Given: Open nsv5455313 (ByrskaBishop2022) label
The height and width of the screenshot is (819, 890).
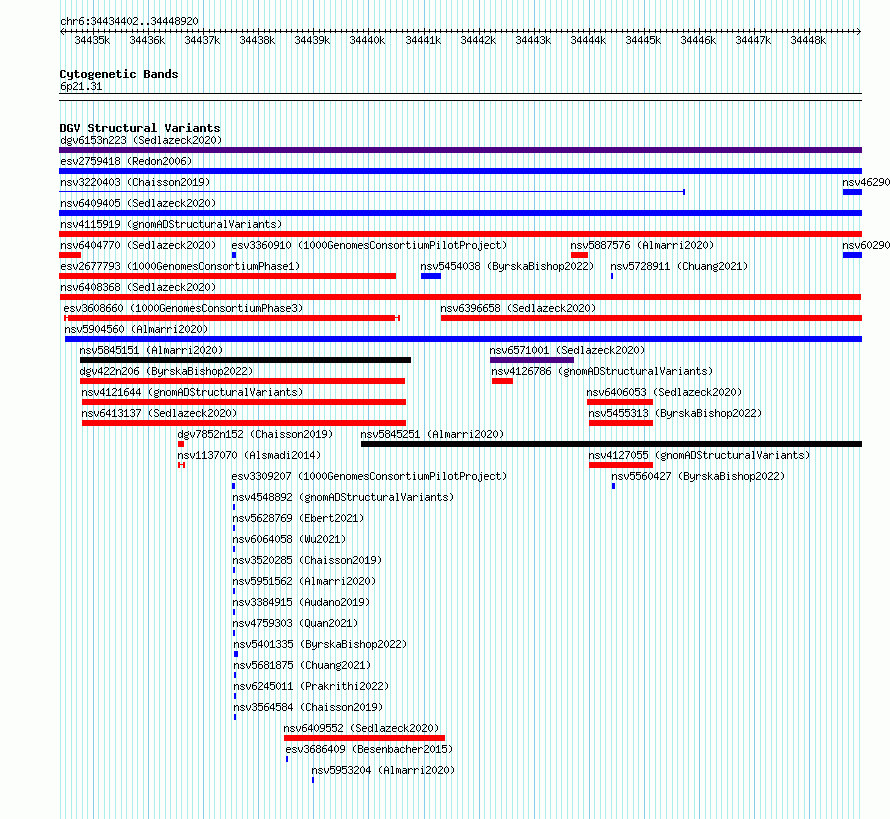Looking at the screenshot, I should (675, 413).
